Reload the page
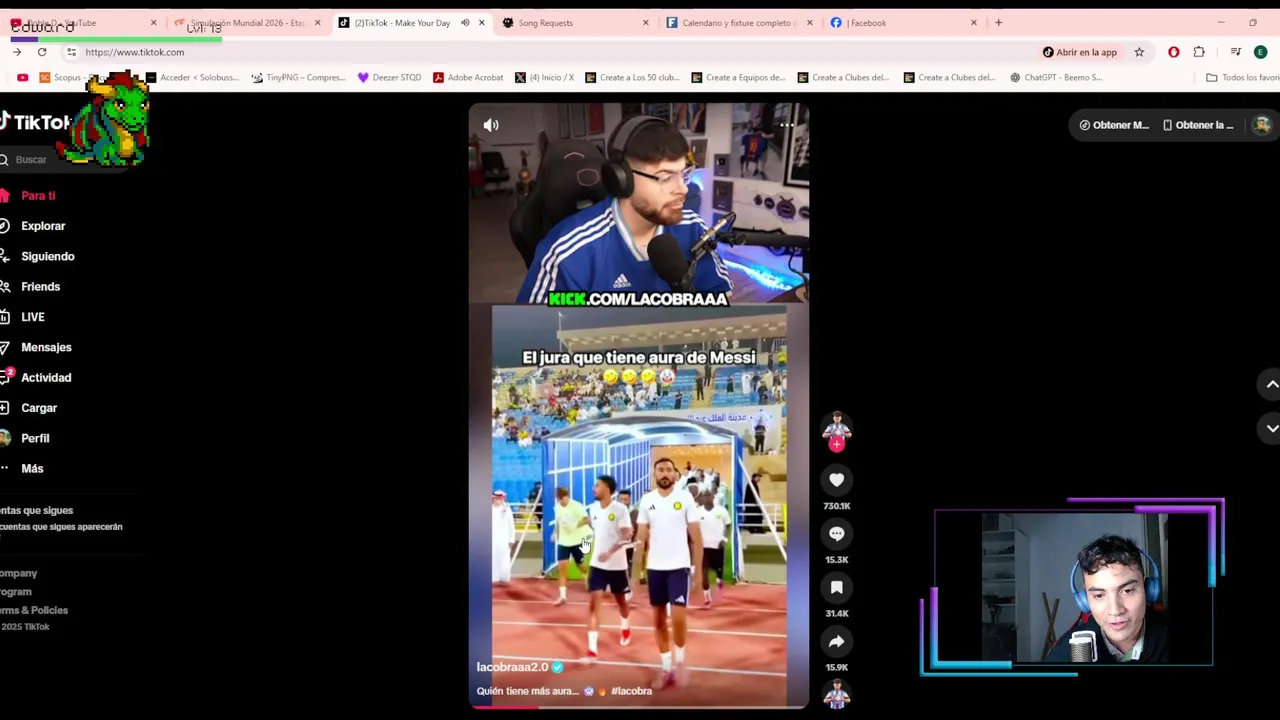The image size is (1280, 720). tap(42, 52)
